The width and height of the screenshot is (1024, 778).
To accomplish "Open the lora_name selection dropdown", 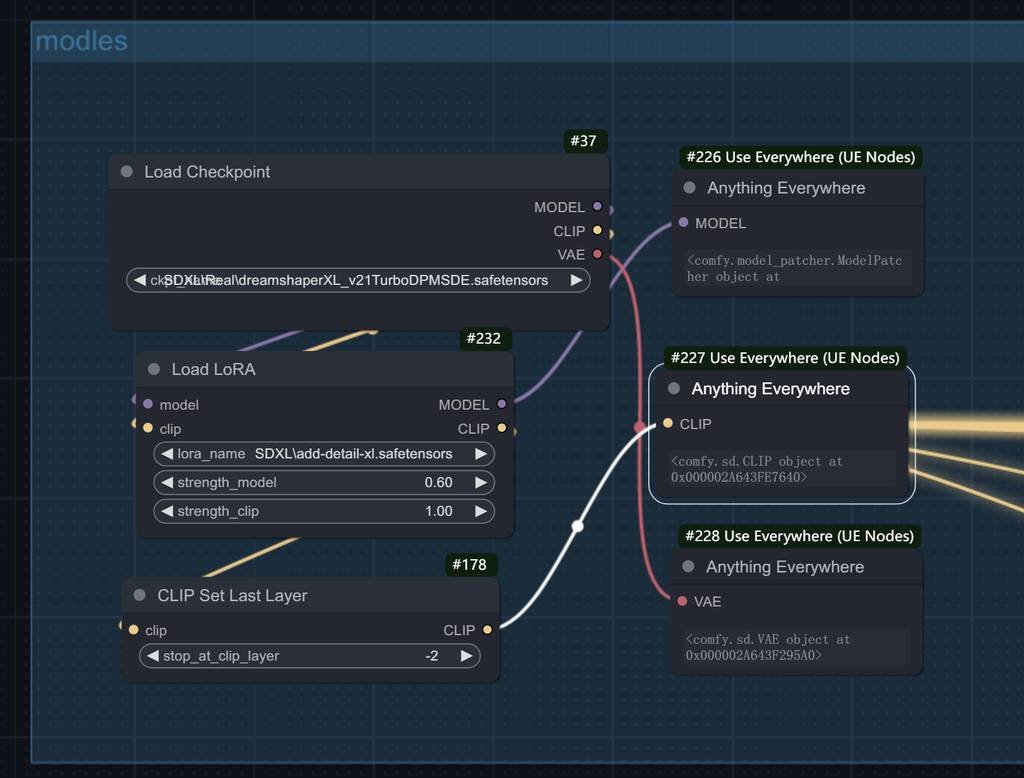I will (323, 454).
